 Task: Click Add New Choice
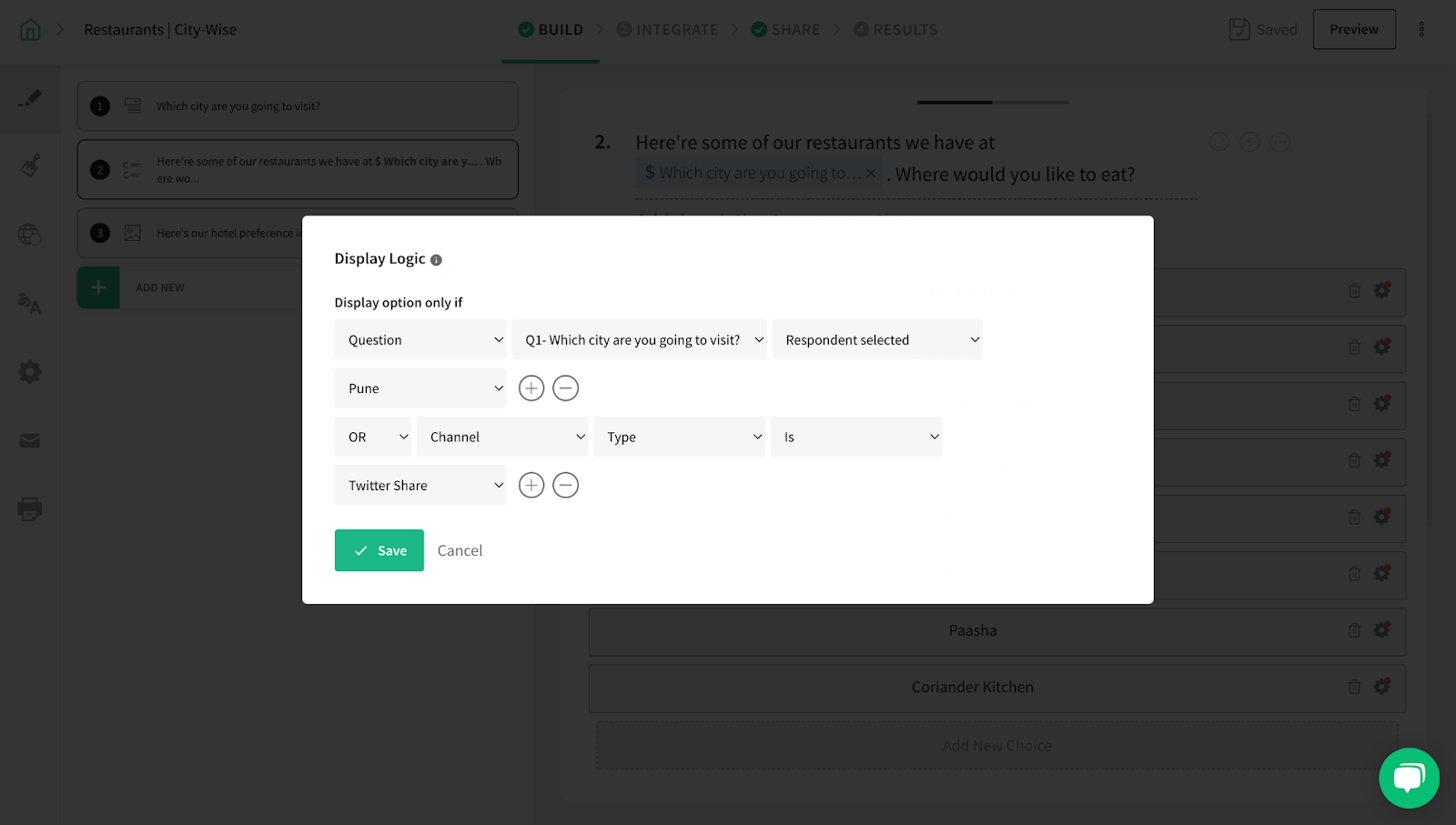(997, 746)
